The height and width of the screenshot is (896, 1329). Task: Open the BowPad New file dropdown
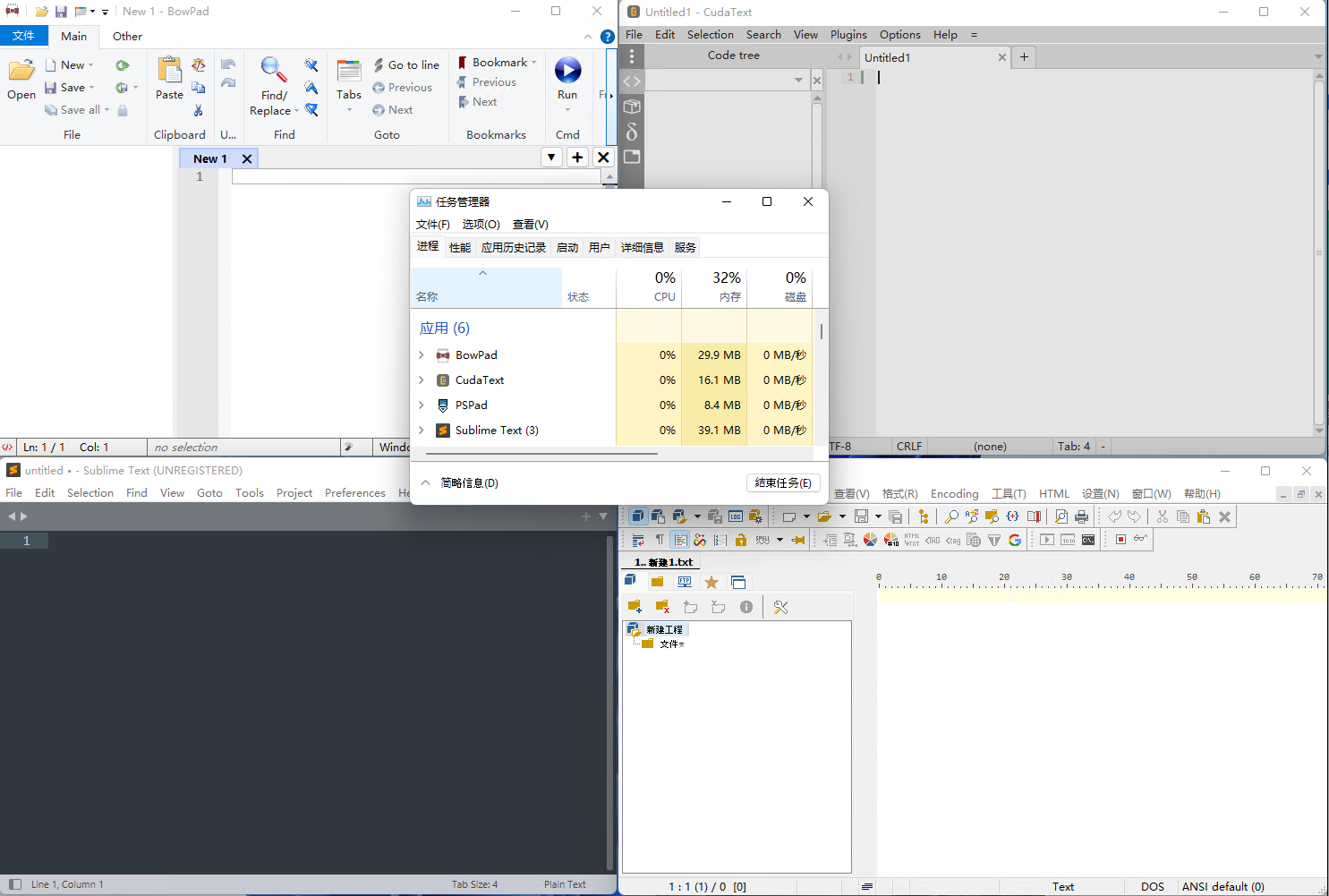[90, 65]
